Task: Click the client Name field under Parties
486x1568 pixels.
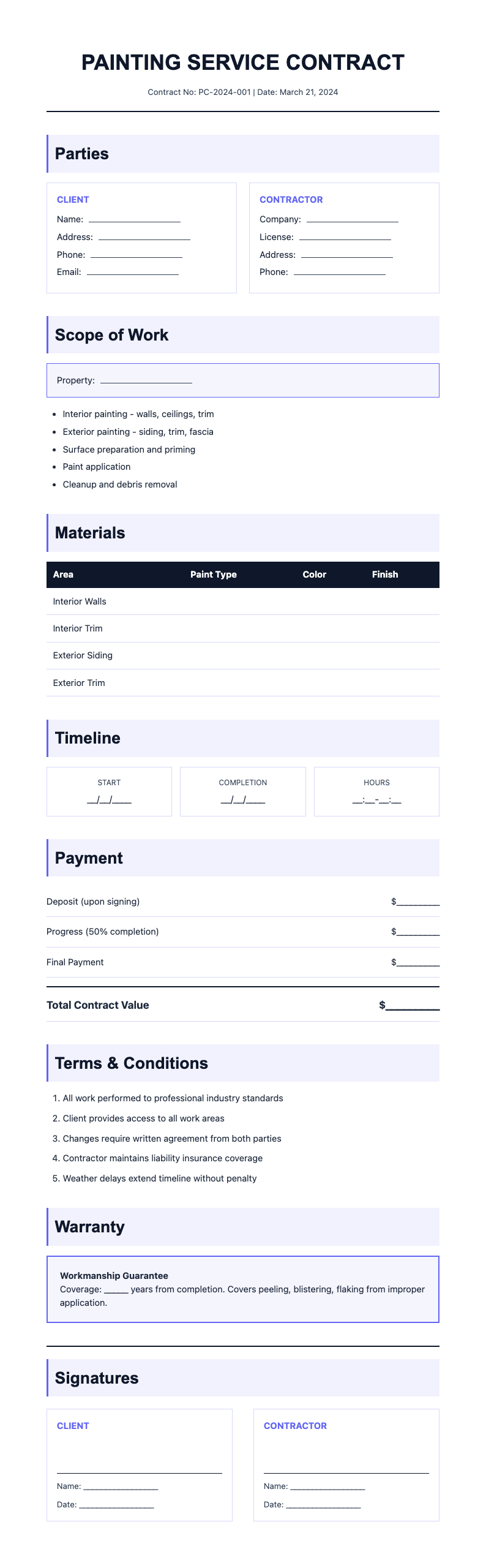Action: [x=135, y=219]
